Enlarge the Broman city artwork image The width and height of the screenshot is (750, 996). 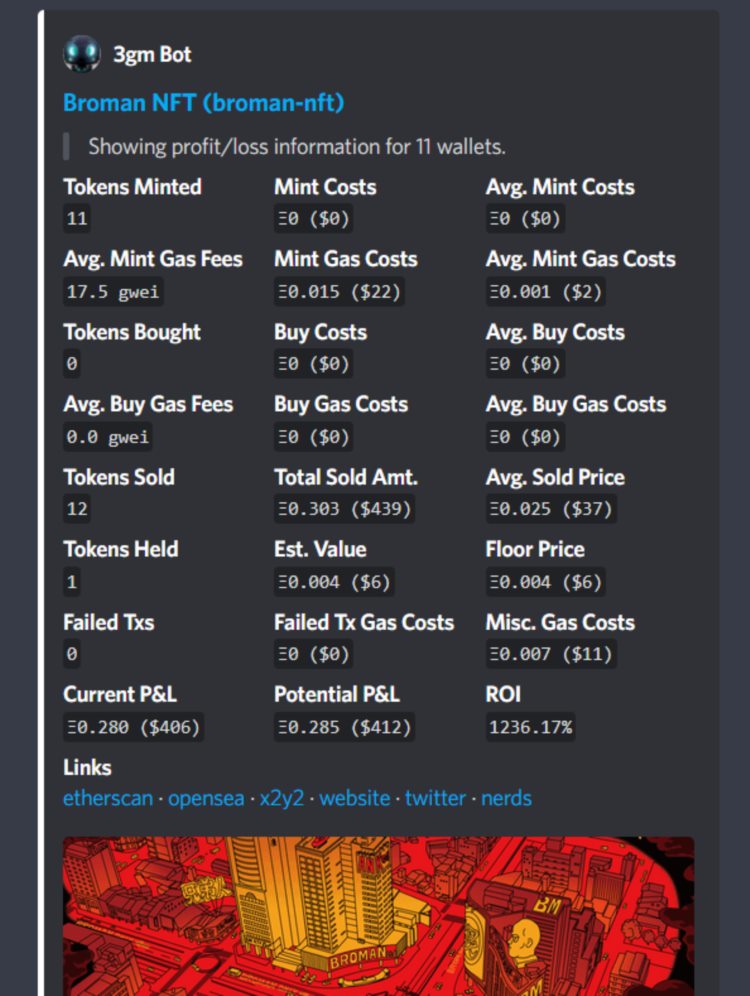point(378,915)
